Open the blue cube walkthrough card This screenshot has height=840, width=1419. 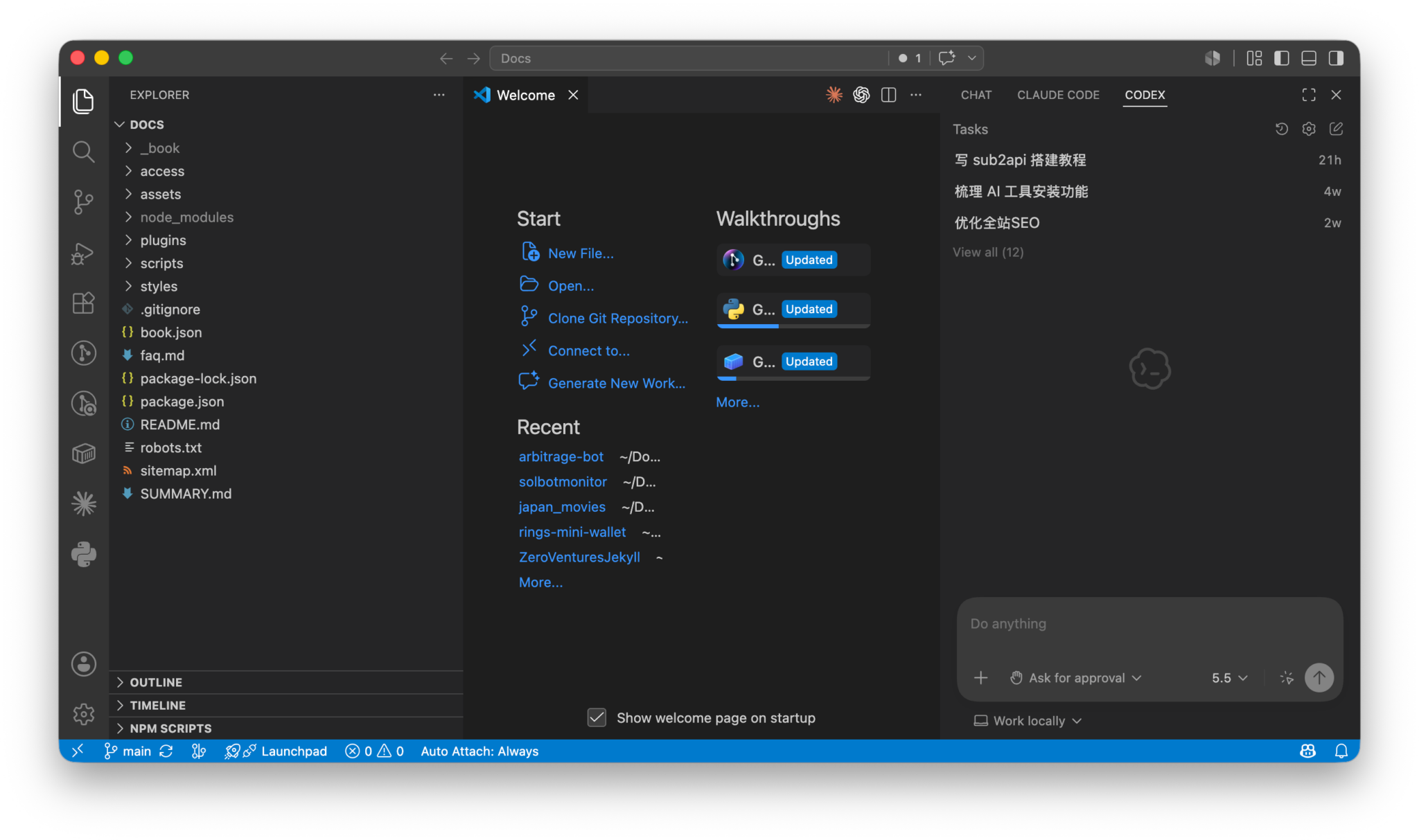pos(793,361)
